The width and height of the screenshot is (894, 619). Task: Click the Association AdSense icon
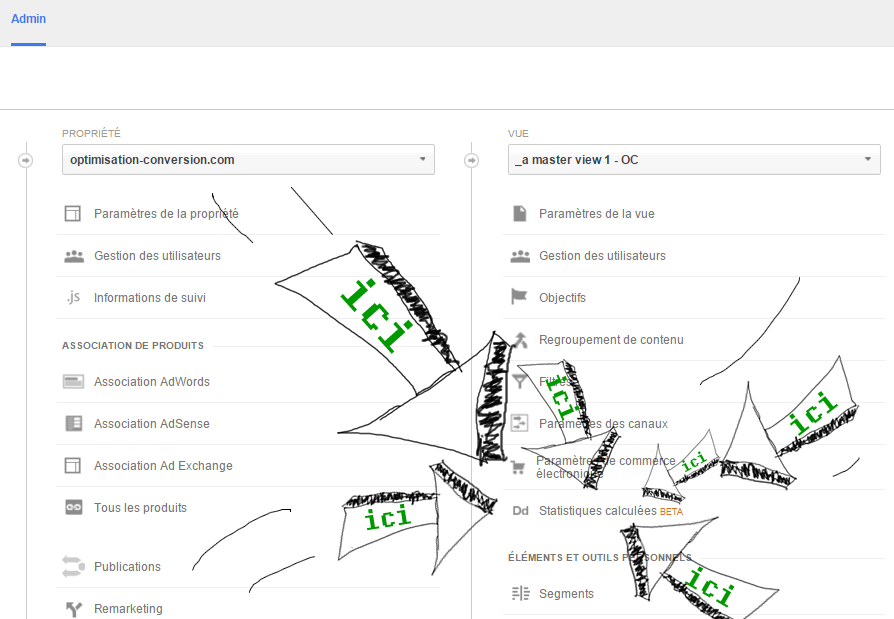tap(73, 424)
